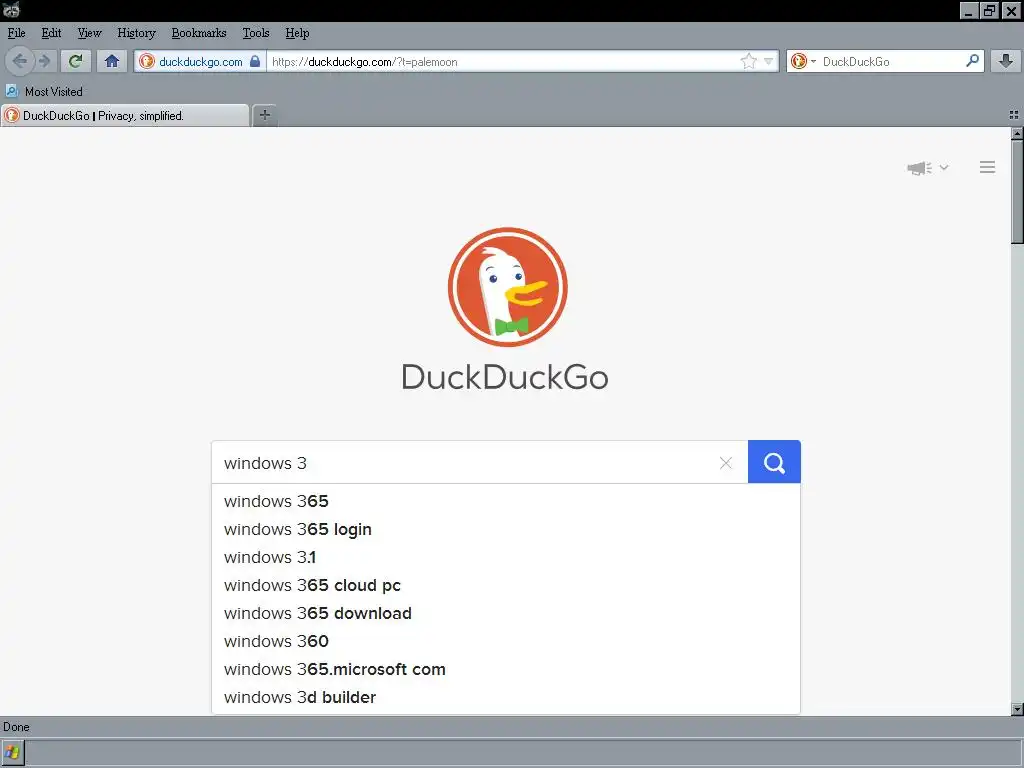Open the Tools menu
1024x768 pixels.
(x=256, y=33)
